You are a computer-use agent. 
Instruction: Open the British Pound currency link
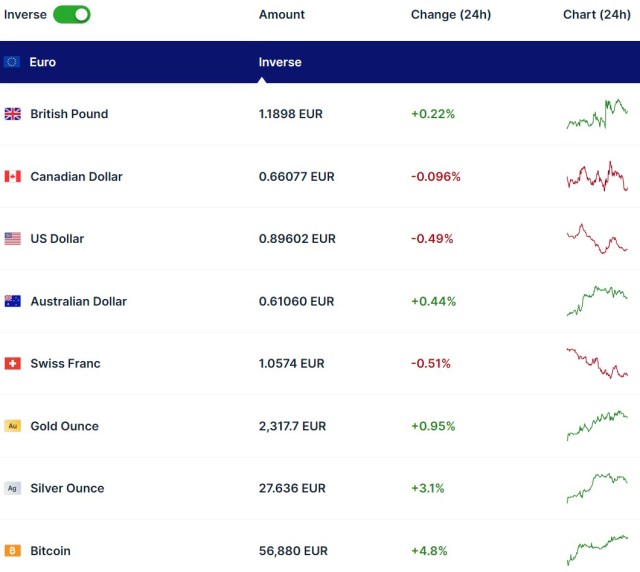[69, 114]
